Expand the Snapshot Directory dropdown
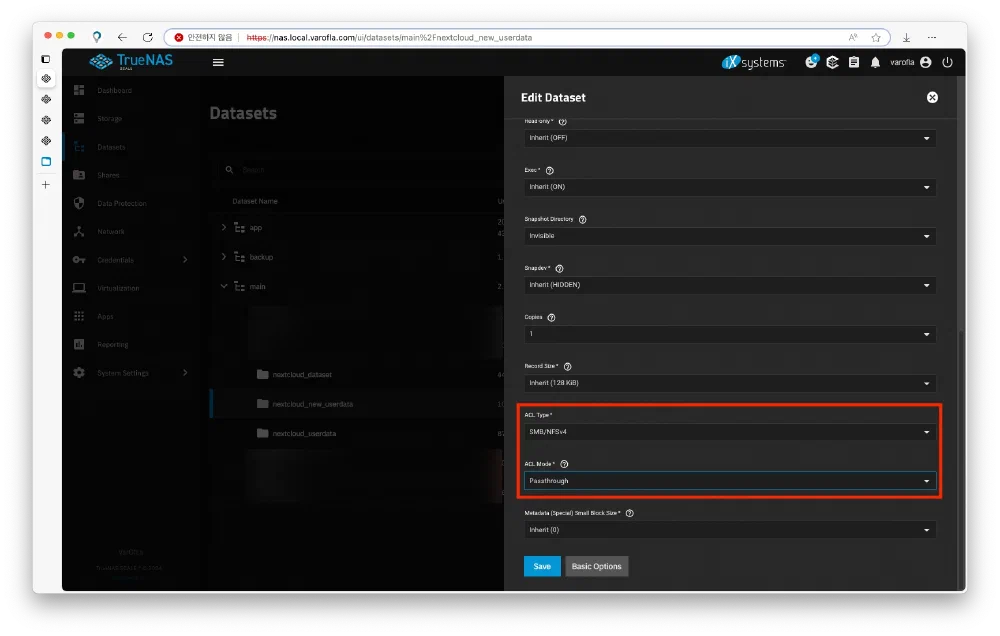Viewport: 1000px width, 636px height. [730, 236]
